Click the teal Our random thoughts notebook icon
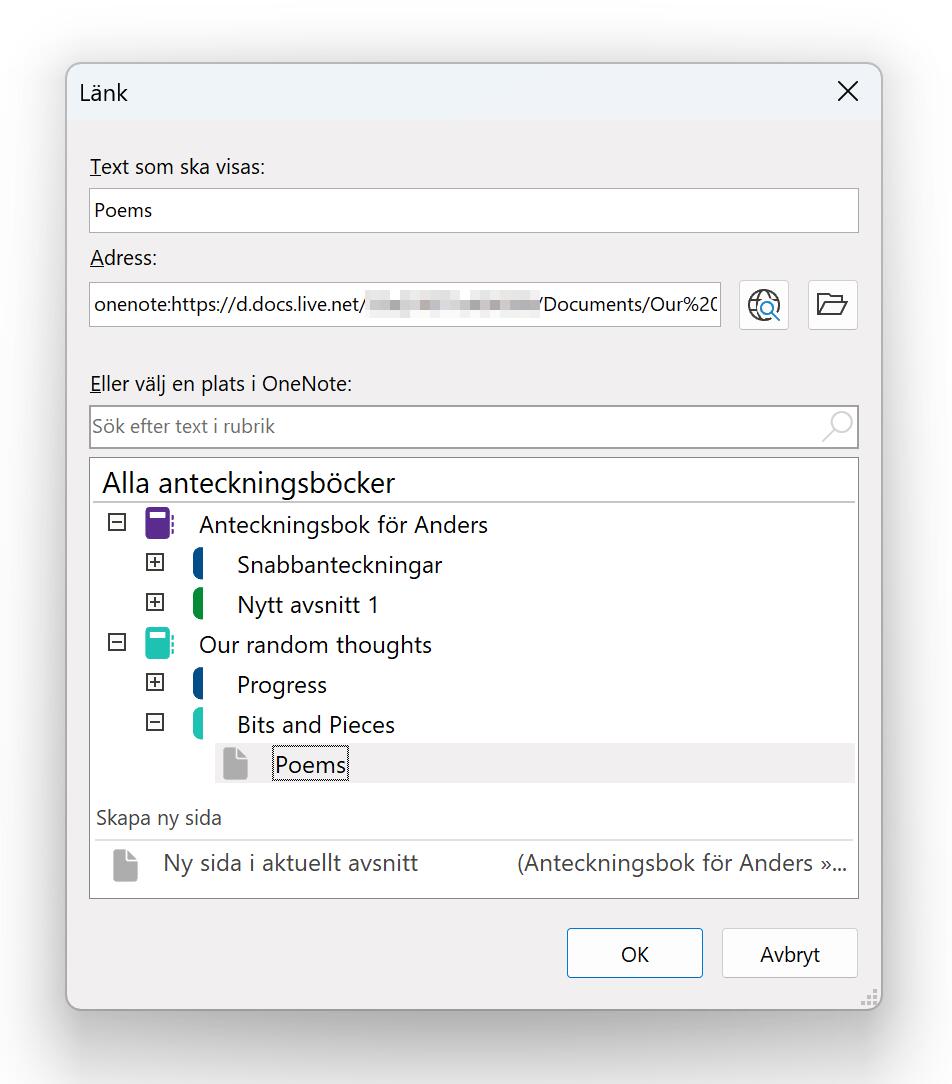This screenshot has width=952, height=1084. (x=158, y=644)
